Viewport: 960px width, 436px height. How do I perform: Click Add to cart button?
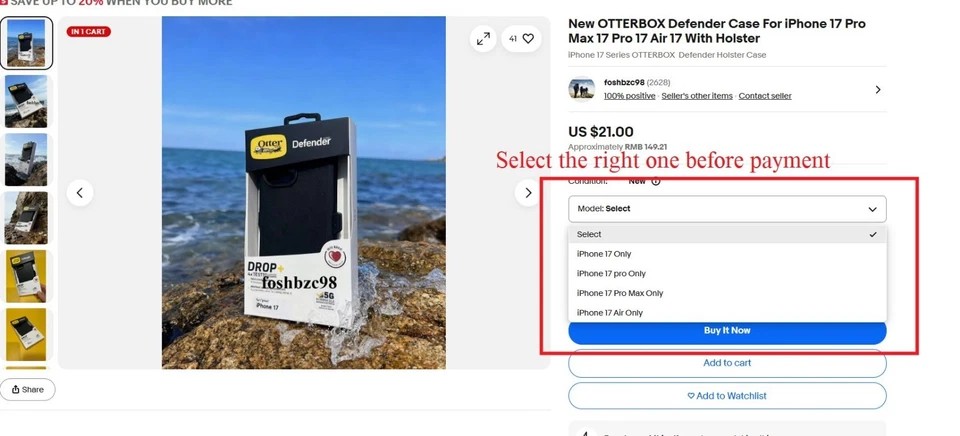tap(727, 363)
